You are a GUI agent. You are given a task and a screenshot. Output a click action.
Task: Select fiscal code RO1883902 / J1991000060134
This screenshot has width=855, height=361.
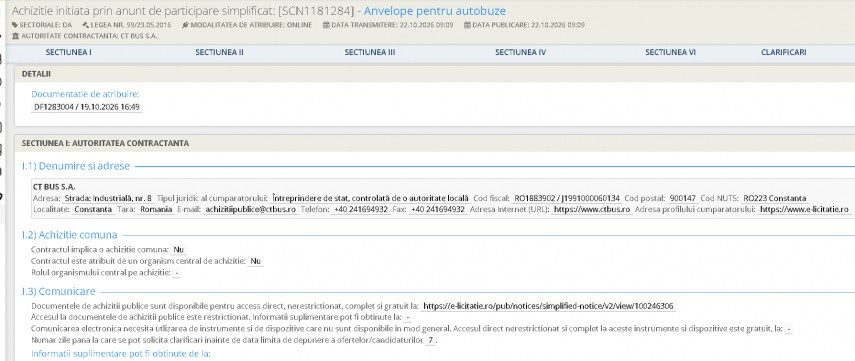(x=567, y=198)
